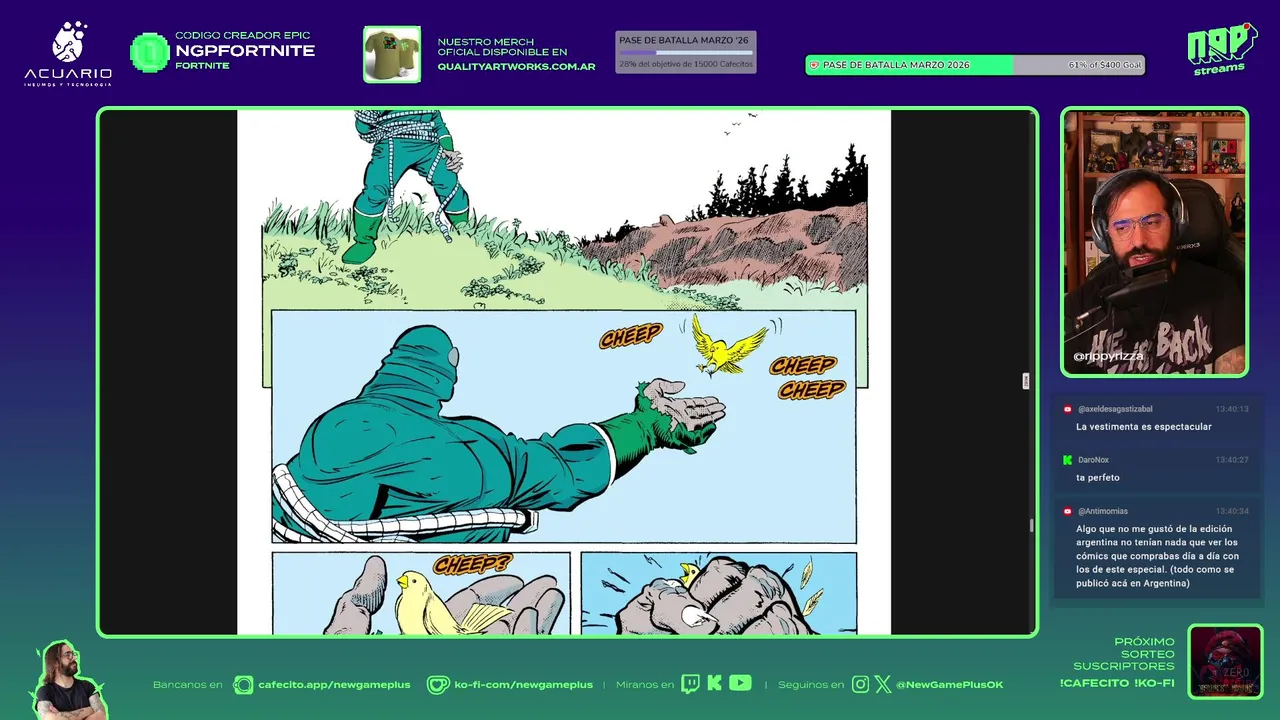Click the "NUESTRO MERCH OFICIAL DISPONIBLE EN" text
This screenshot has width=1280, height=720.
click(x=502, y=47)
